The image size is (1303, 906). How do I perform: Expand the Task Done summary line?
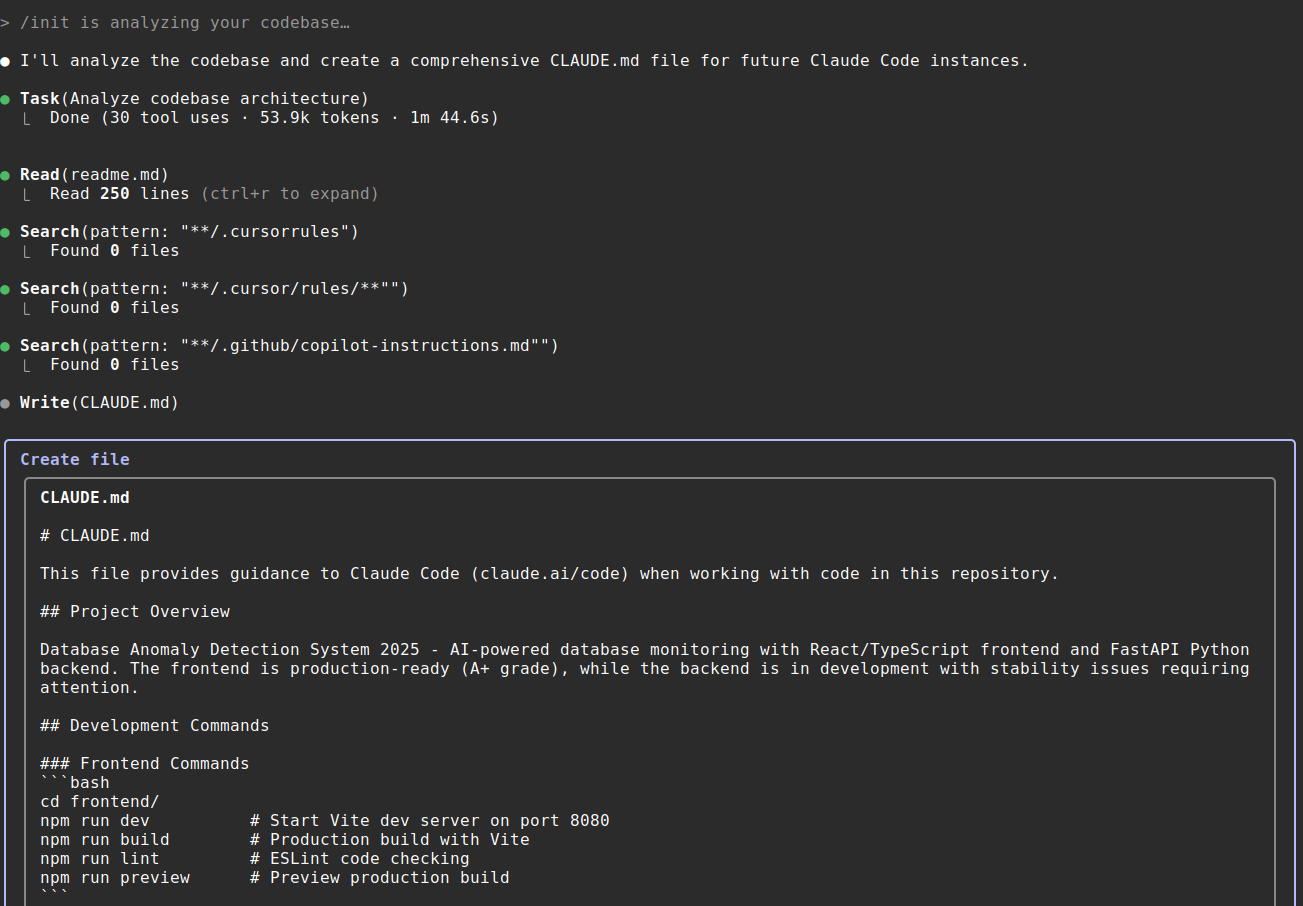[x=274, y=118]
